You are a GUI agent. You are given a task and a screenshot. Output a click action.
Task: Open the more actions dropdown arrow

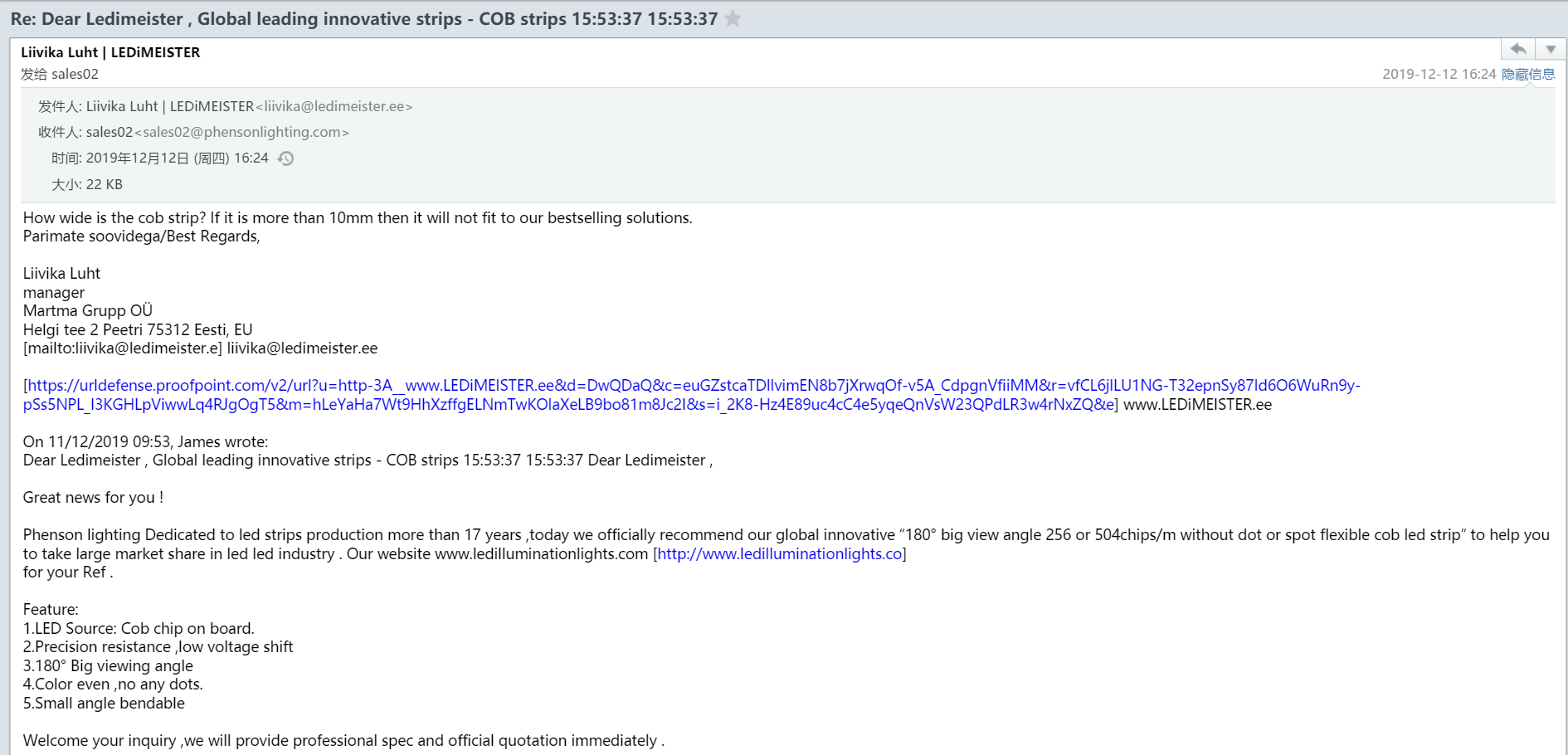click(x=1551, y=49)
